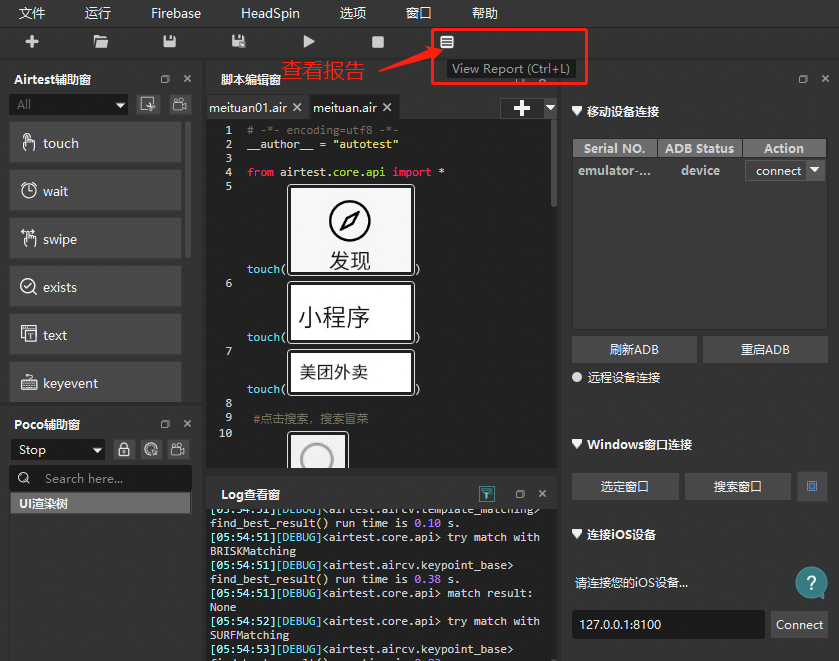Switch to the meituan.air tab

[x=345, y=108]
